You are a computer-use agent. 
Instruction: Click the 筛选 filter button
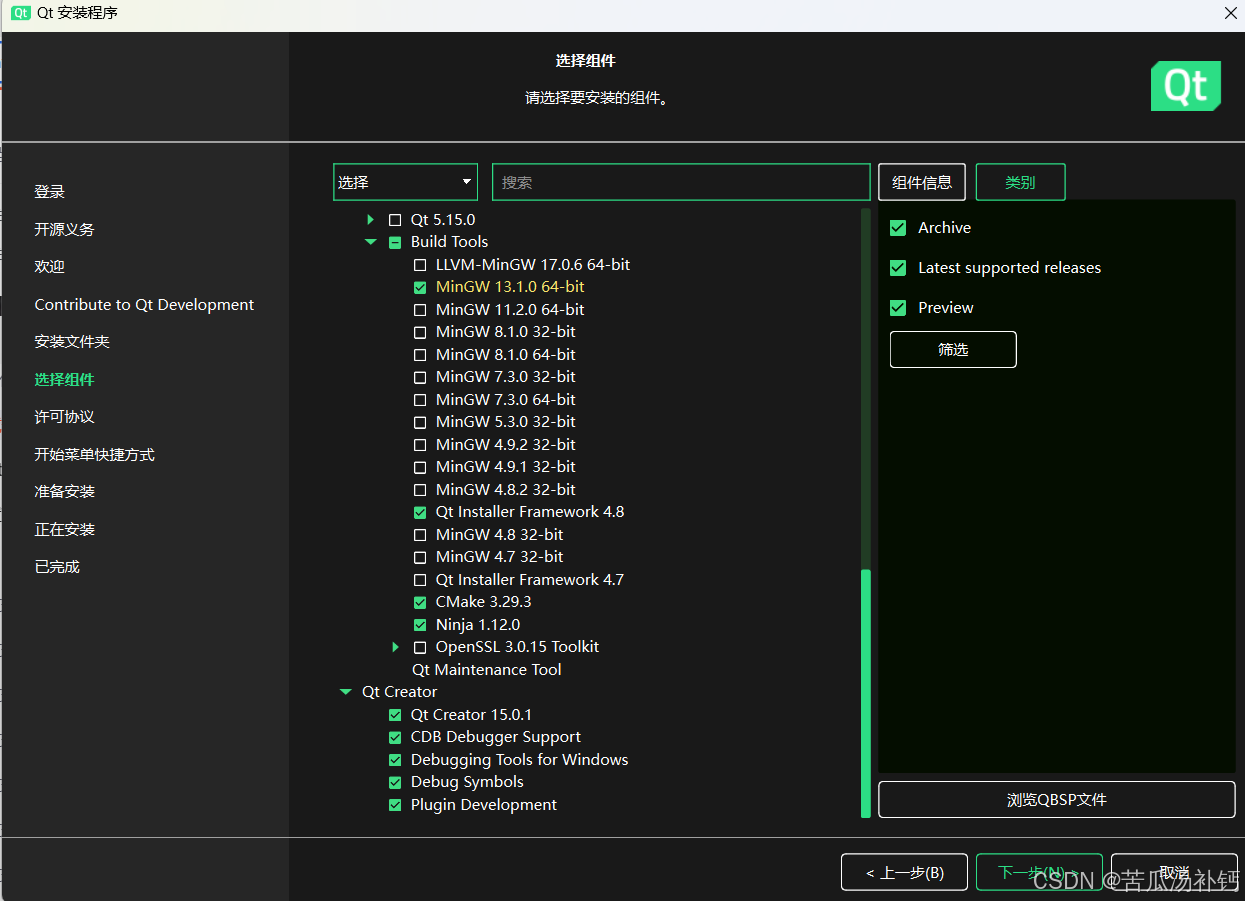pyautogui.click(x=953, y=350)
